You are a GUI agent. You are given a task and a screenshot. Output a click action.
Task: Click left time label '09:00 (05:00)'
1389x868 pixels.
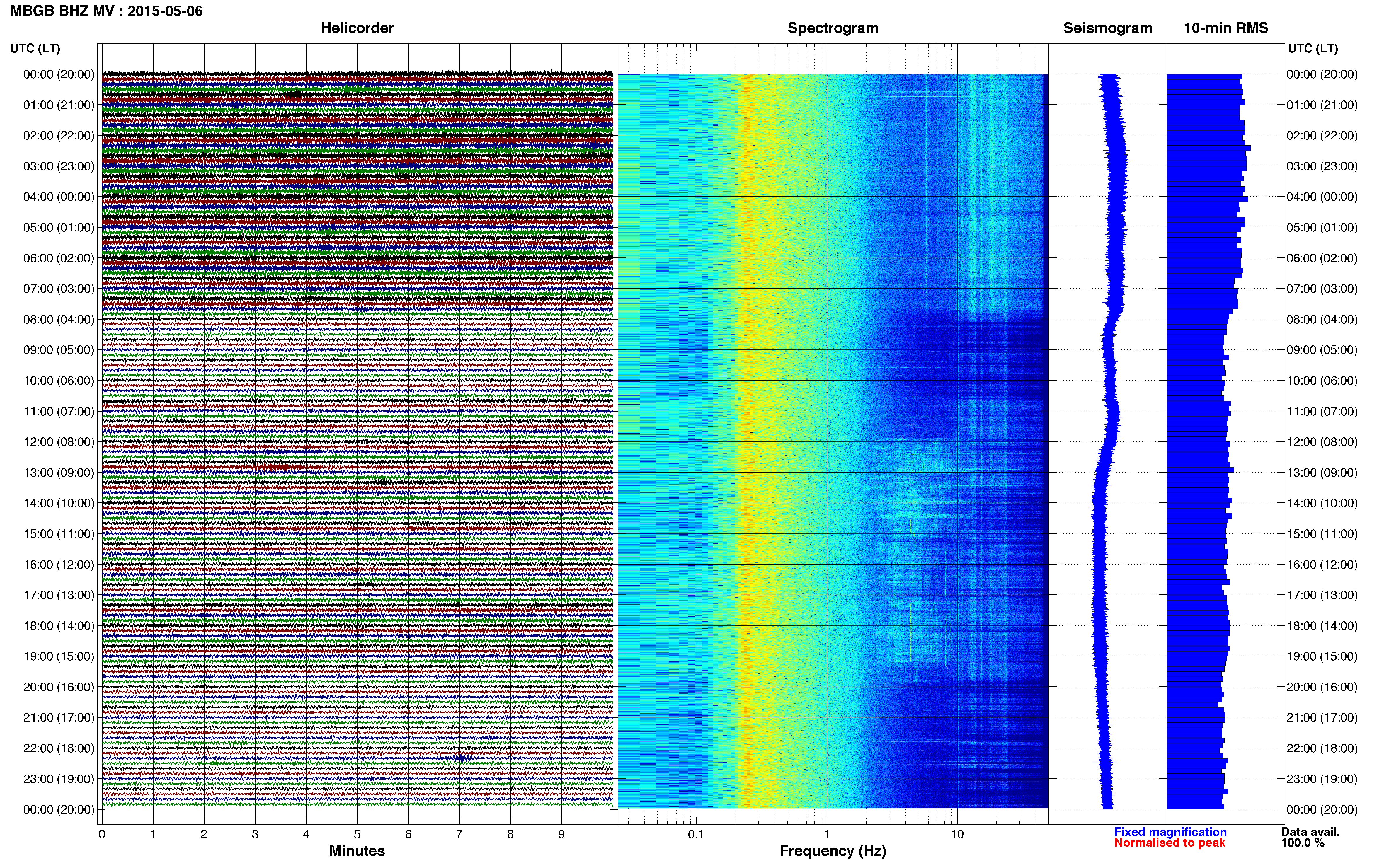(x=59, y=349)
